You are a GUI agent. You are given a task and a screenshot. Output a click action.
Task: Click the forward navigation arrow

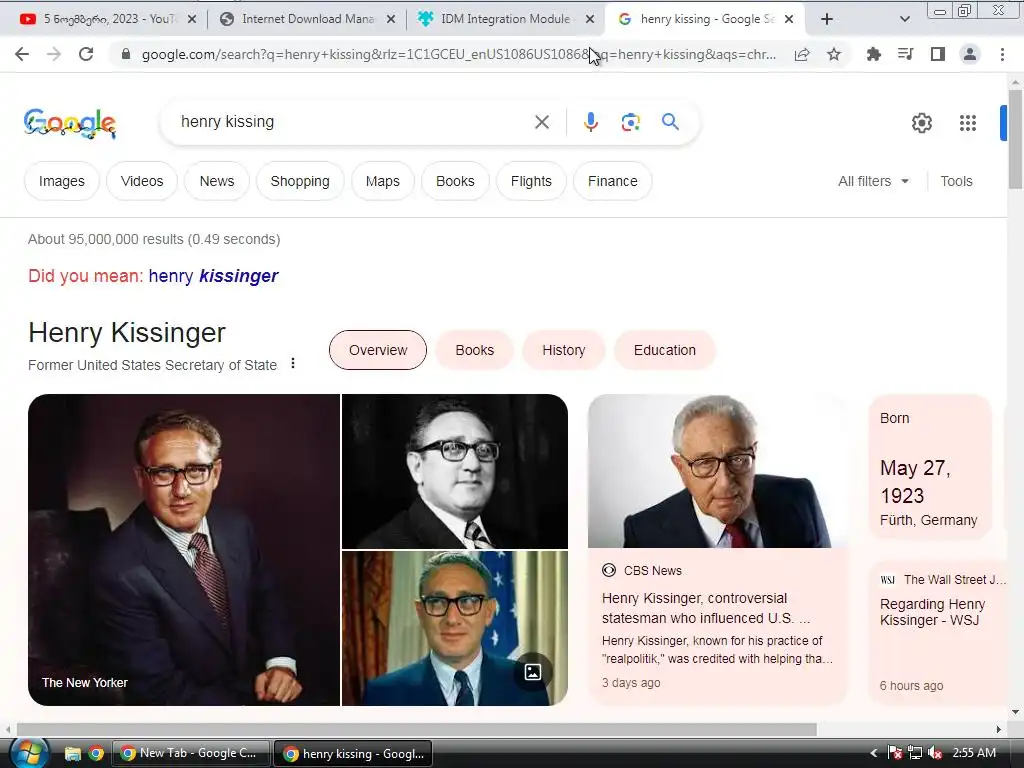54,54
